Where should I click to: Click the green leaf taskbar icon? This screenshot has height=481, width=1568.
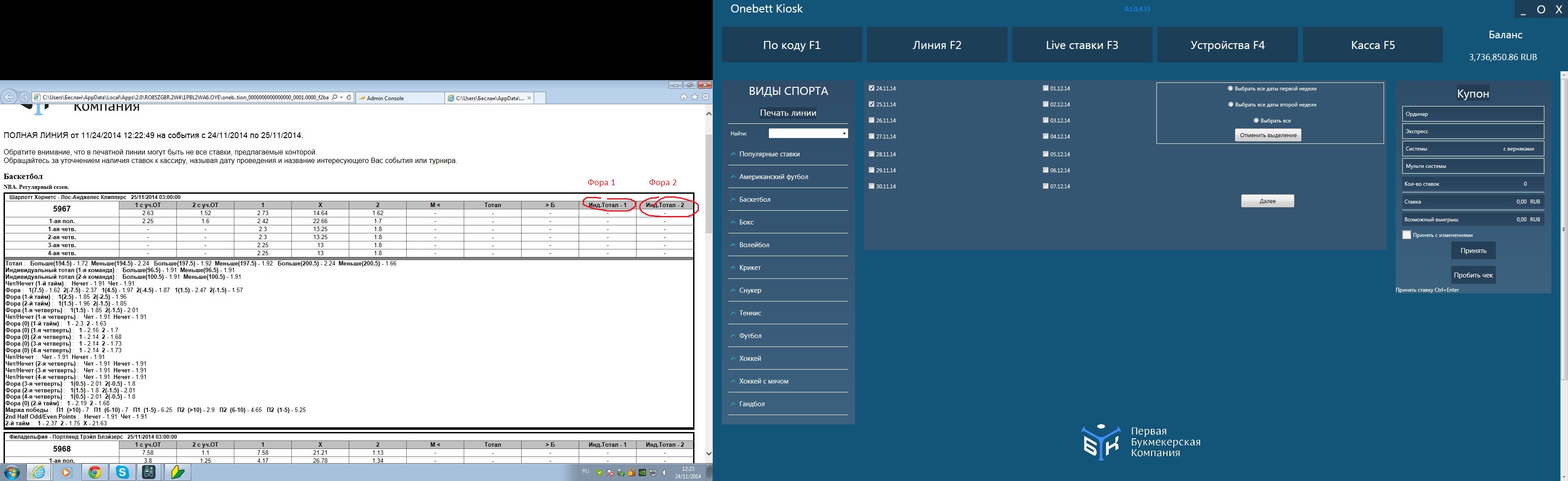click(x=177, y=473)
